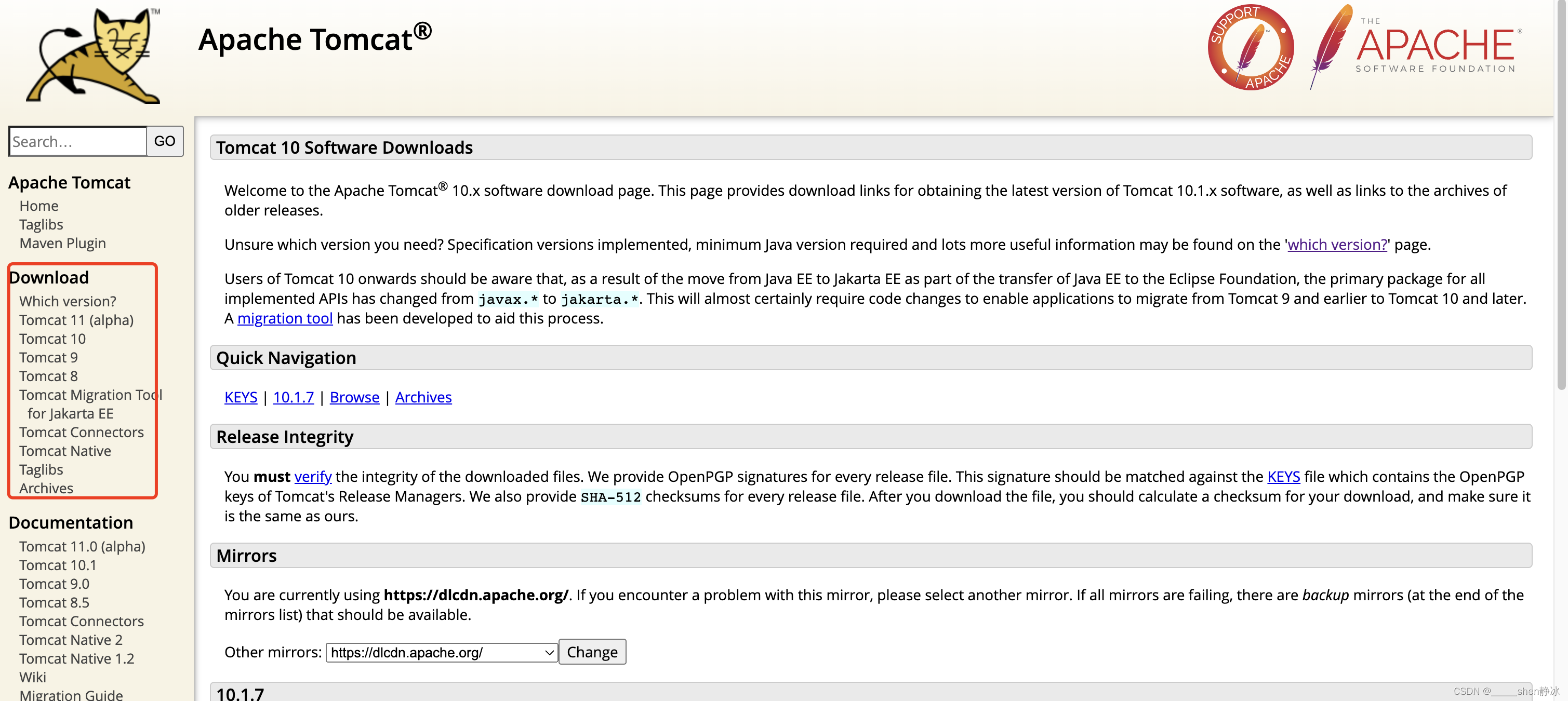Open the Support Apache badge icon

pyautogui.click(x=1250, y=47)
